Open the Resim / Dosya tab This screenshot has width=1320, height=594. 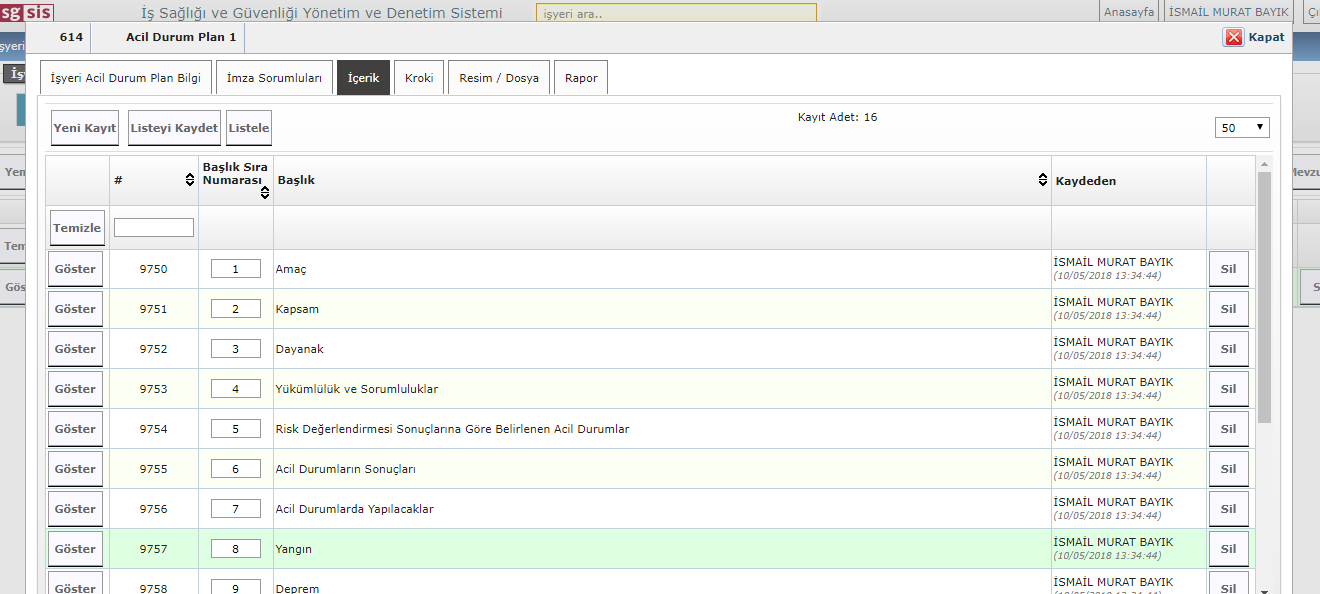[499, 78]
